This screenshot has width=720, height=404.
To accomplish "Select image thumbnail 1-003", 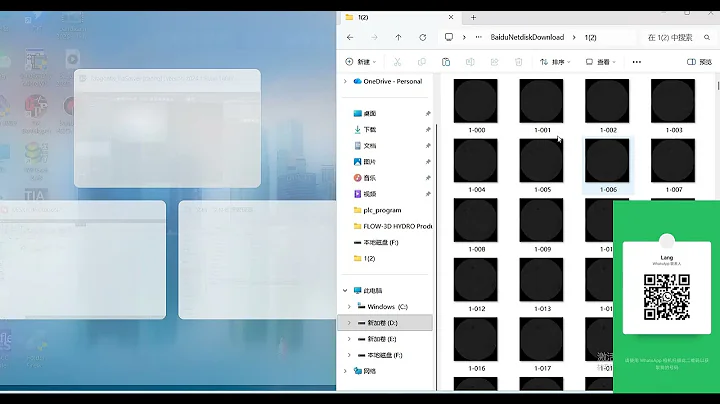I will (673, 101).
